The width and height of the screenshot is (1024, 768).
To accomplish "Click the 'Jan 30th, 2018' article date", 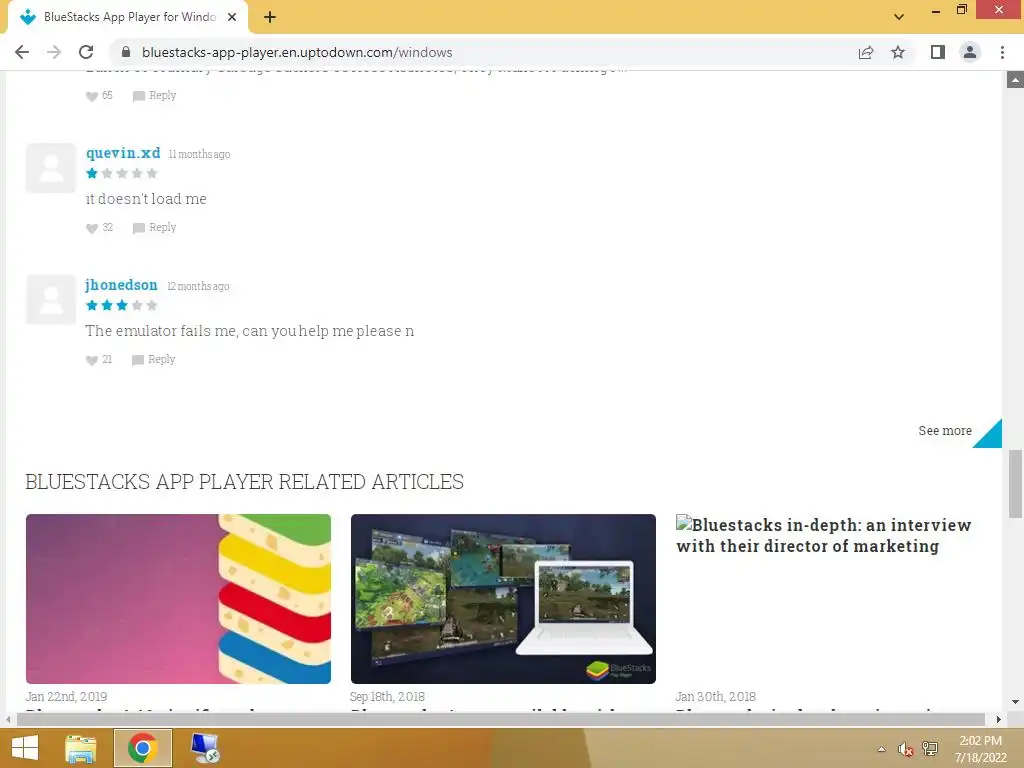I will pyautogui.click(x=715, y=697).
